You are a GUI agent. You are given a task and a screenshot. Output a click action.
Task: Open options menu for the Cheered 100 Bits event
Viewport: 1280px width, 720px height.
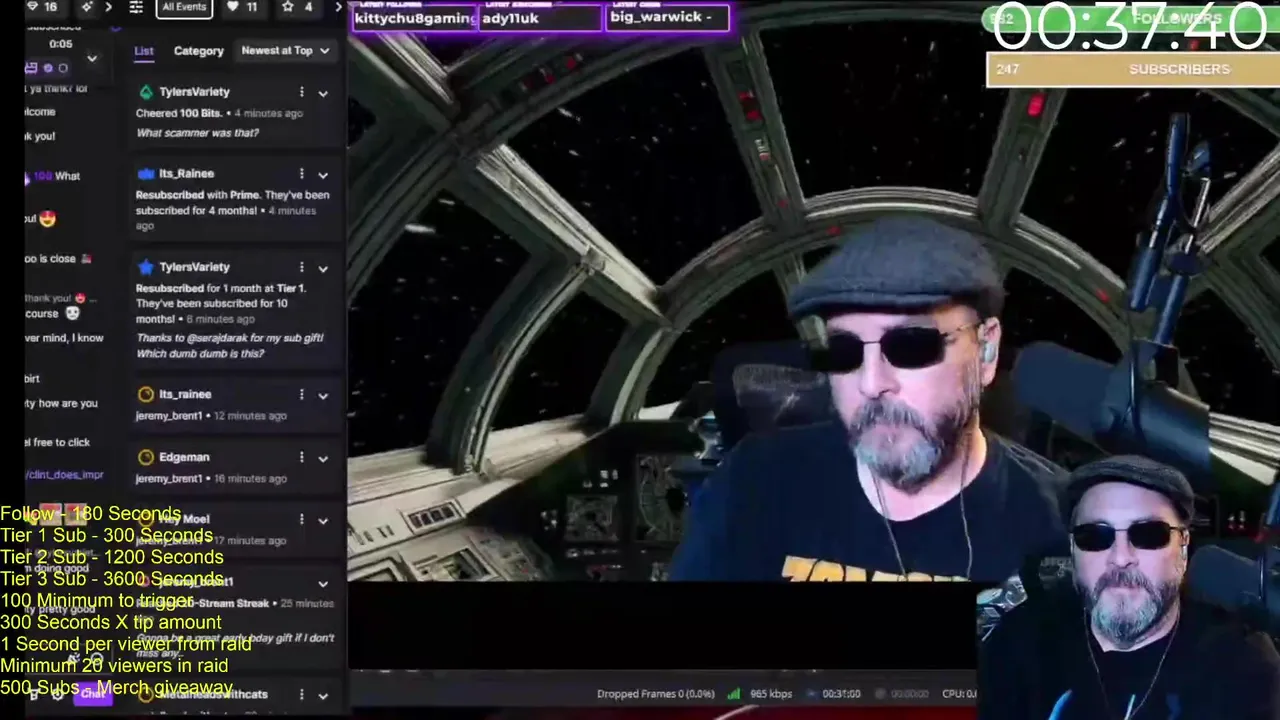[x=301, y=92]
